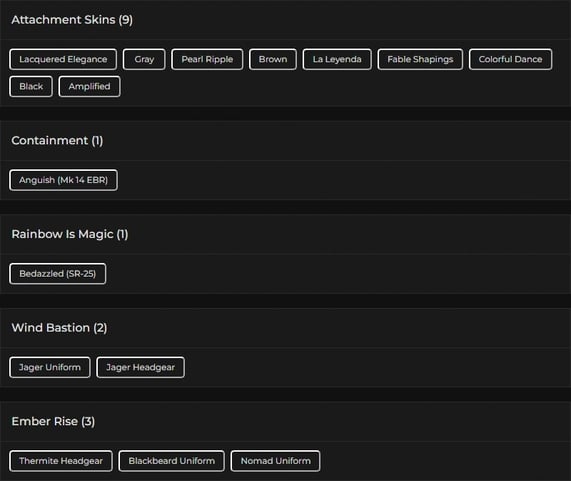Choose the Black attachment skin tag
This screenshot has width=571, height=481.
[x=31, y=87]
